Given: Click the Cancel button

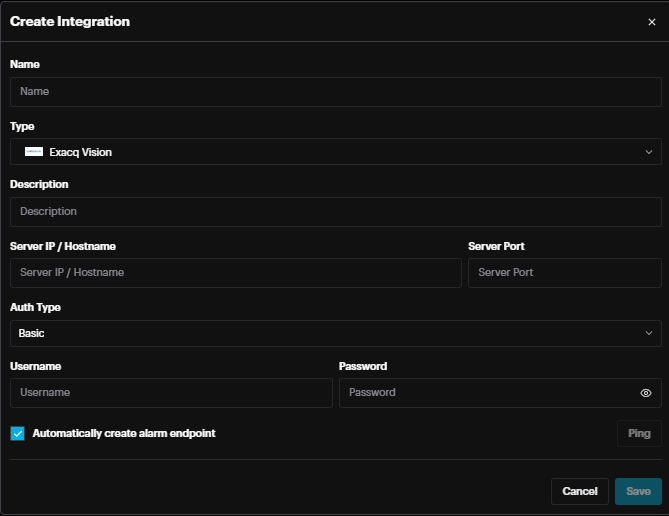Looking at the screenshot, I should pyautogui.click(x=579, y=491).
